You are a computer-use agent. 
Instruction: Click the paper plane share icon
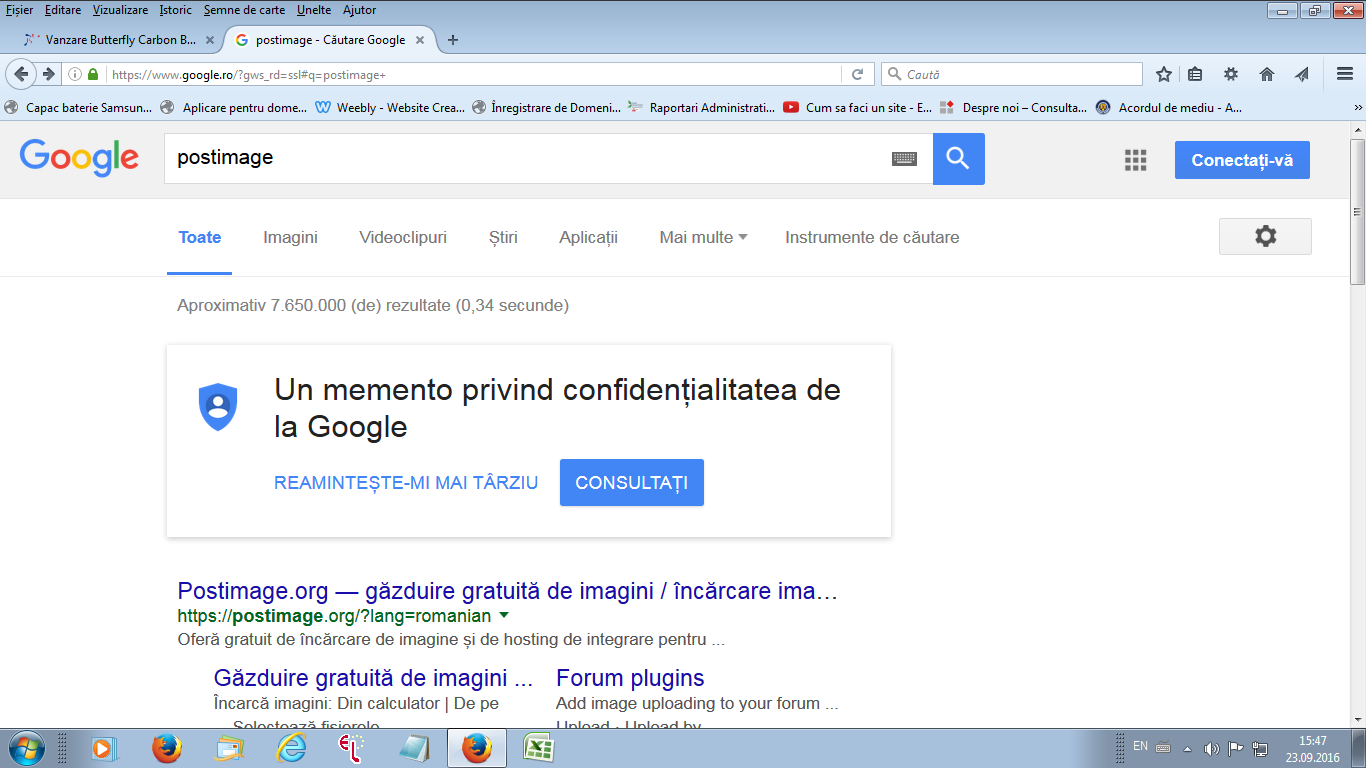1301,74
